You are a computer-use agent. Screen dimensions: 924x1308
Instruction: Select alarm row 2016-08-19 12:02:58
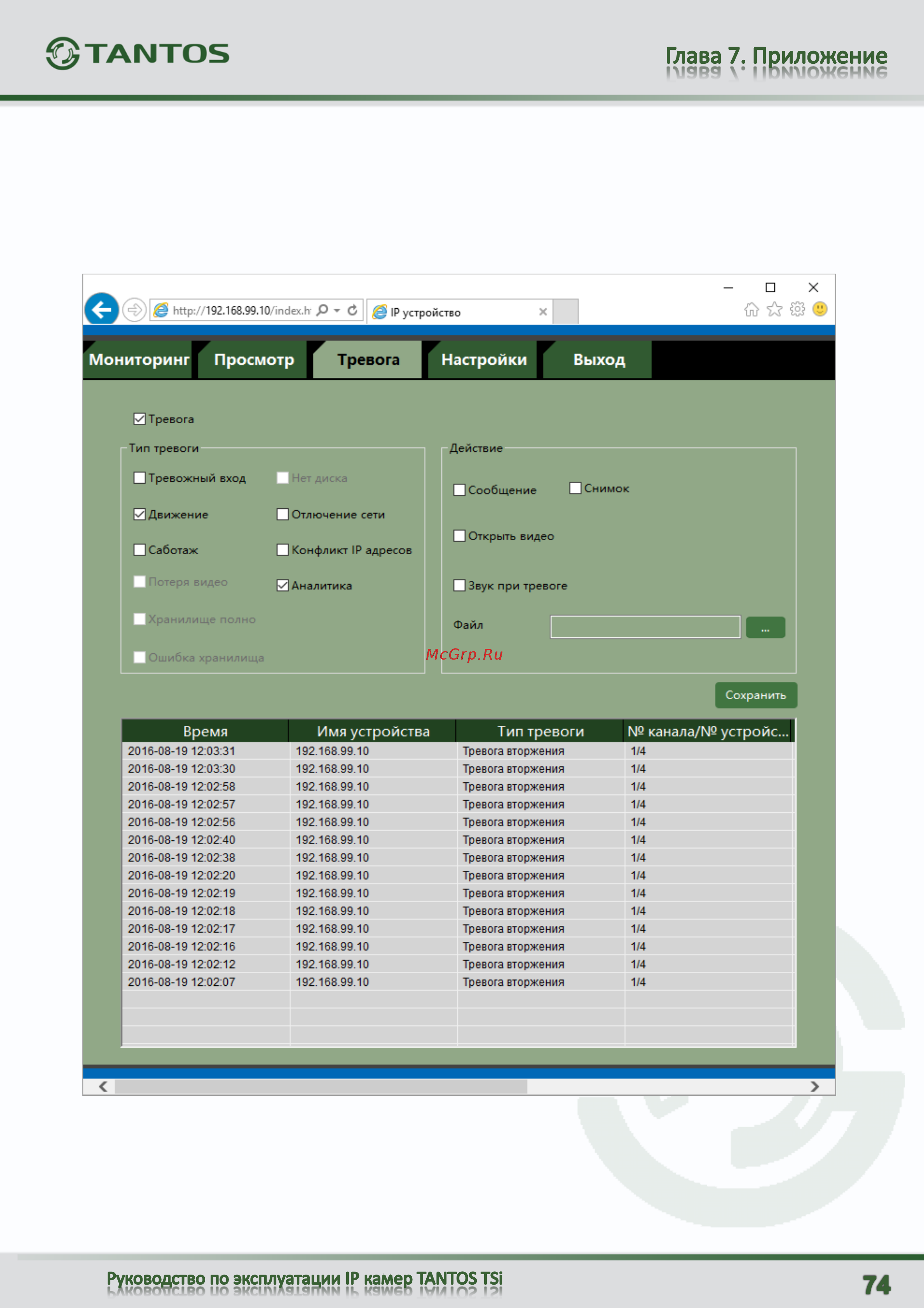coord(457,786)
